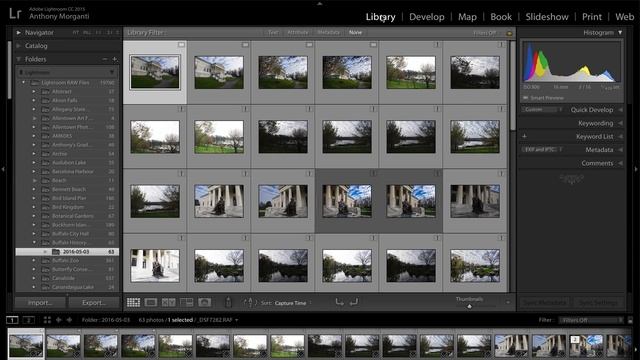The height and width of the screenshot is (360, 640).
Task: Open the Lightroom volume dropdown in Folders
Action: click(67, 72)
